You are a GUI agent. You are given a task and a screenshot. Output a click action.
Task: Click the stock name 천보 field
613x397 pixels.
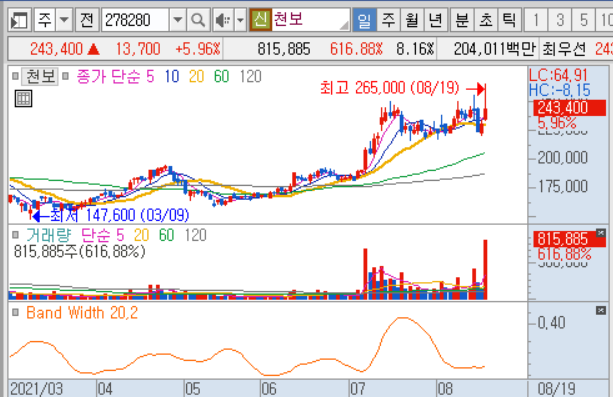(x=311, y=20)
